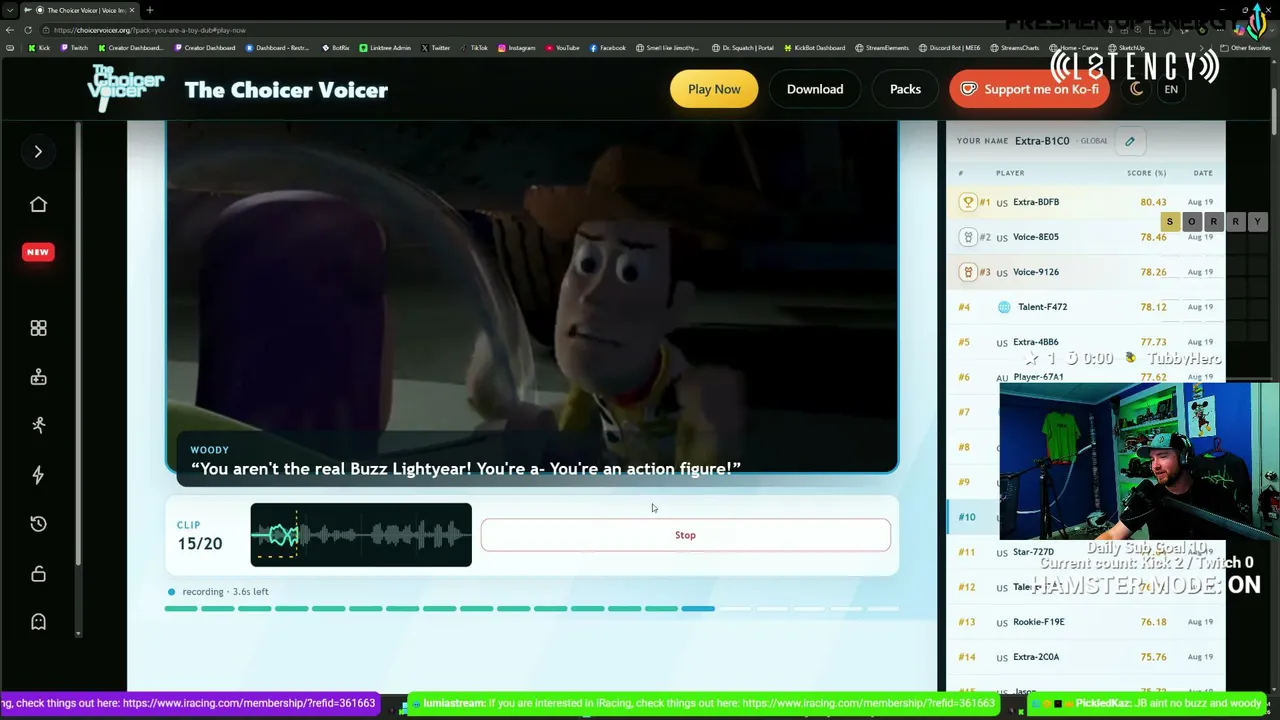Select leaderboard row Extra-4BB6
Viewport: 1280px width, 720px height.
click(1086, 342)
